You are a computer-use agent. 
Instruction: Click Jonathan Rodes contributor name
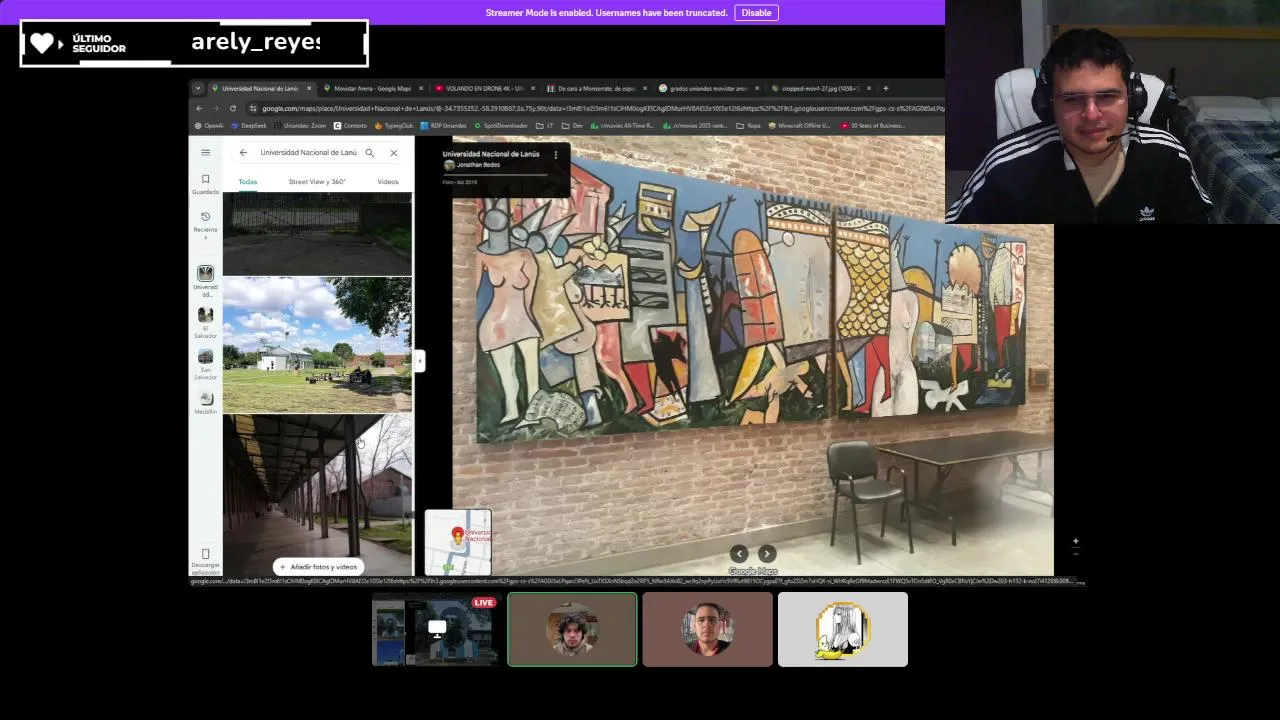pos(478,165)
